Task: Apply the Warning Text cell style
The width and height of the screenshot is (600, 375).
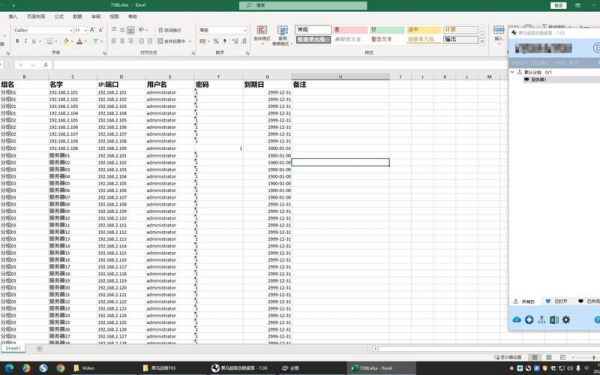Action: click(x=387, y=39)
